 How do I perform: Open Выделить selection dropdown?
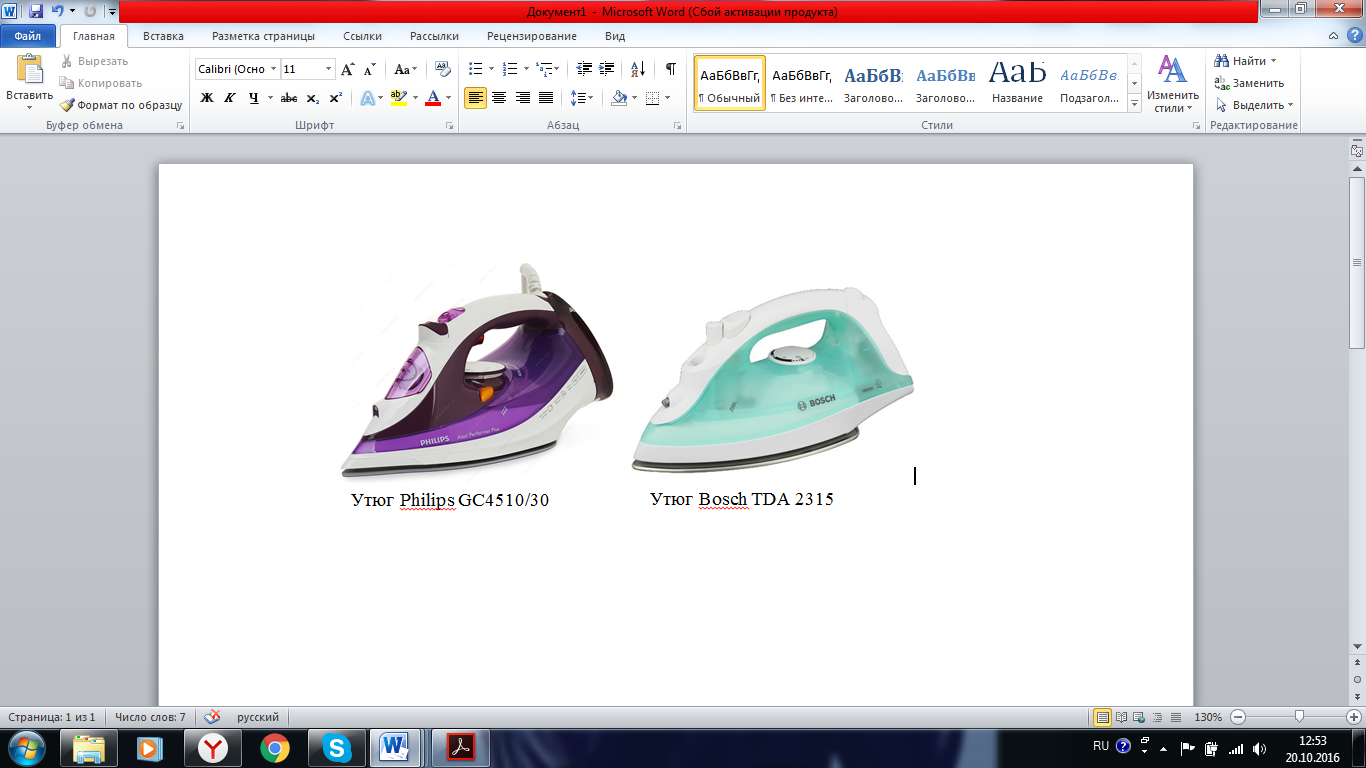pos(1254,105)
